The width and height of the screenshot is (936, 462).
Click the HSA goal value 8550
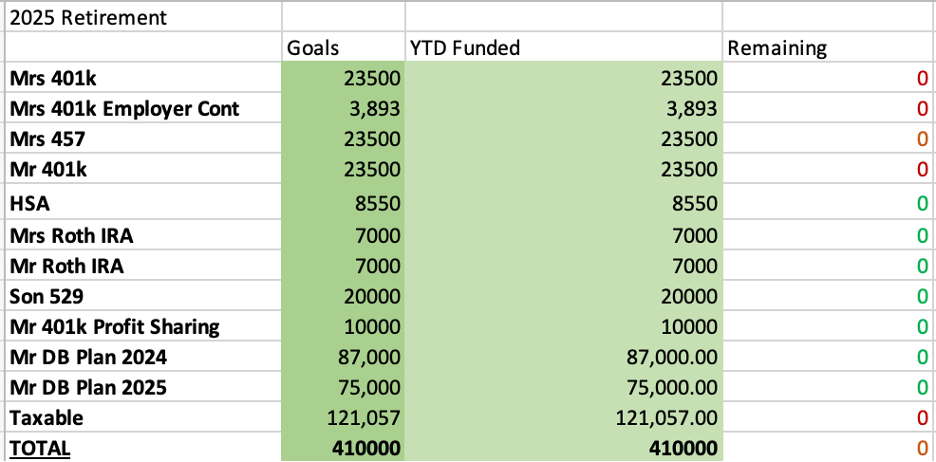(x=375, y=204)
